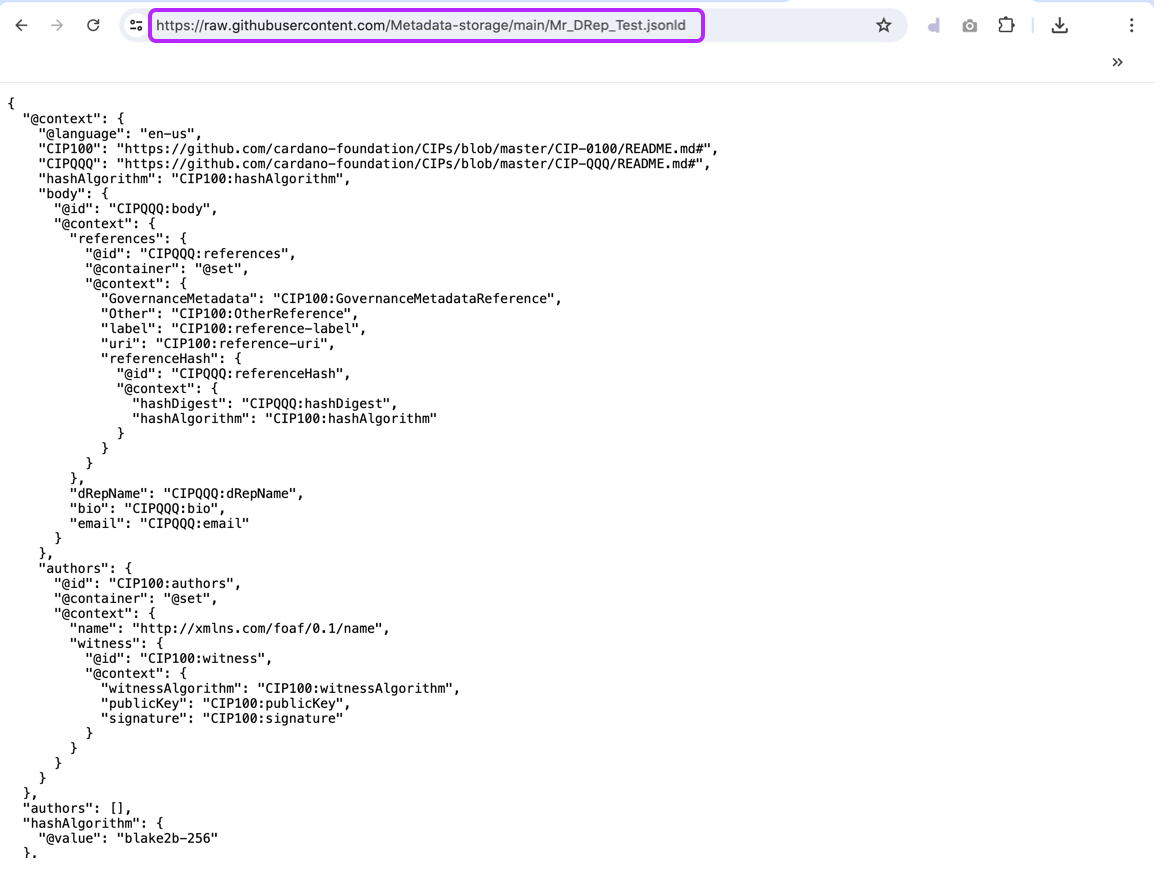Click the "GovernanceMetadata" key text
1156x890 pixels.
pos(178,299)
